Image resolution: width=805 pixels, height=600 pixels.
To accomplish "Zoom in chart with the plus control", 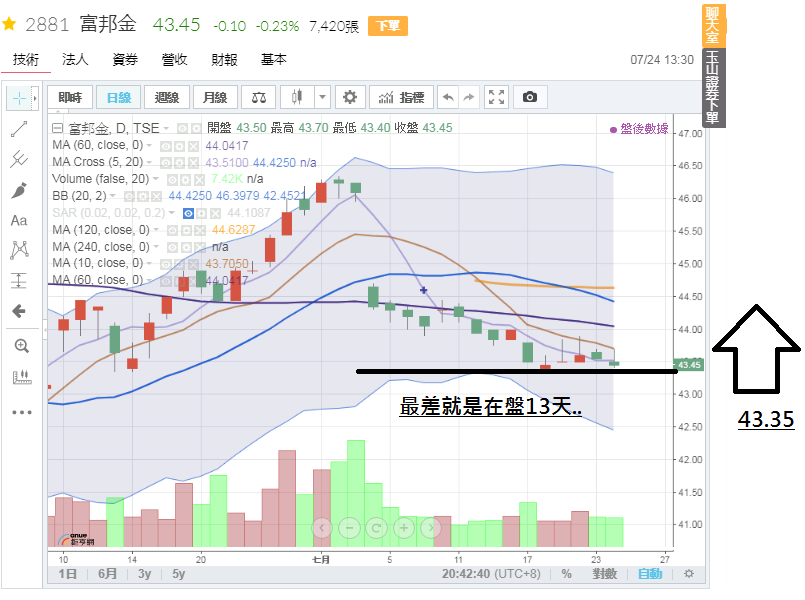I will pos(404,527).
